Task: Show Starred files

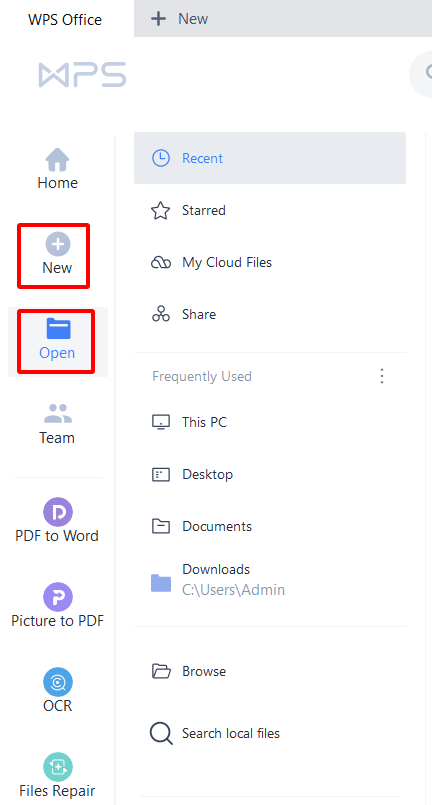Action: pyautogui.click(x=270, y=210)
